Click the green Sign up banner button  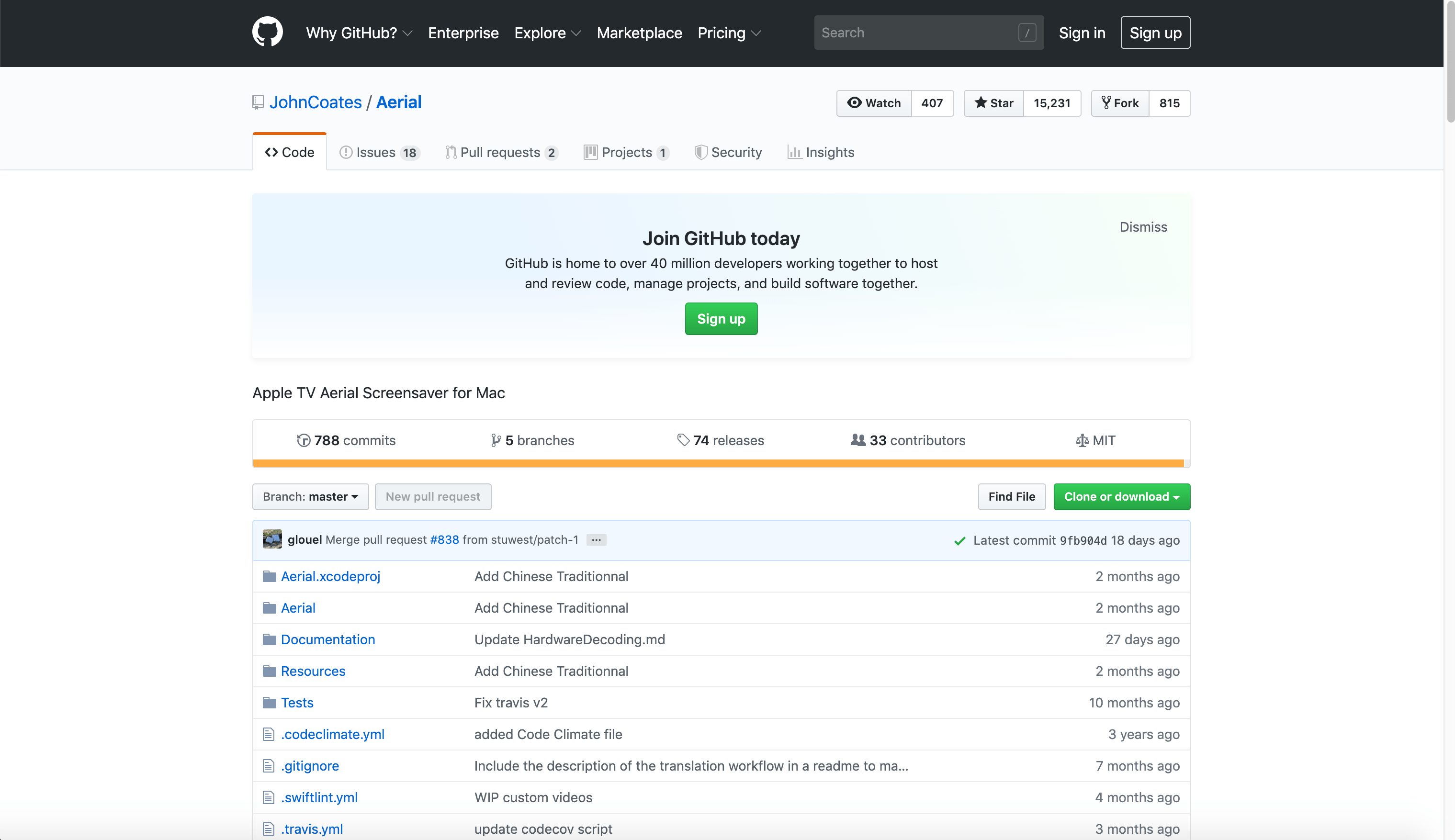click(721, 319)
